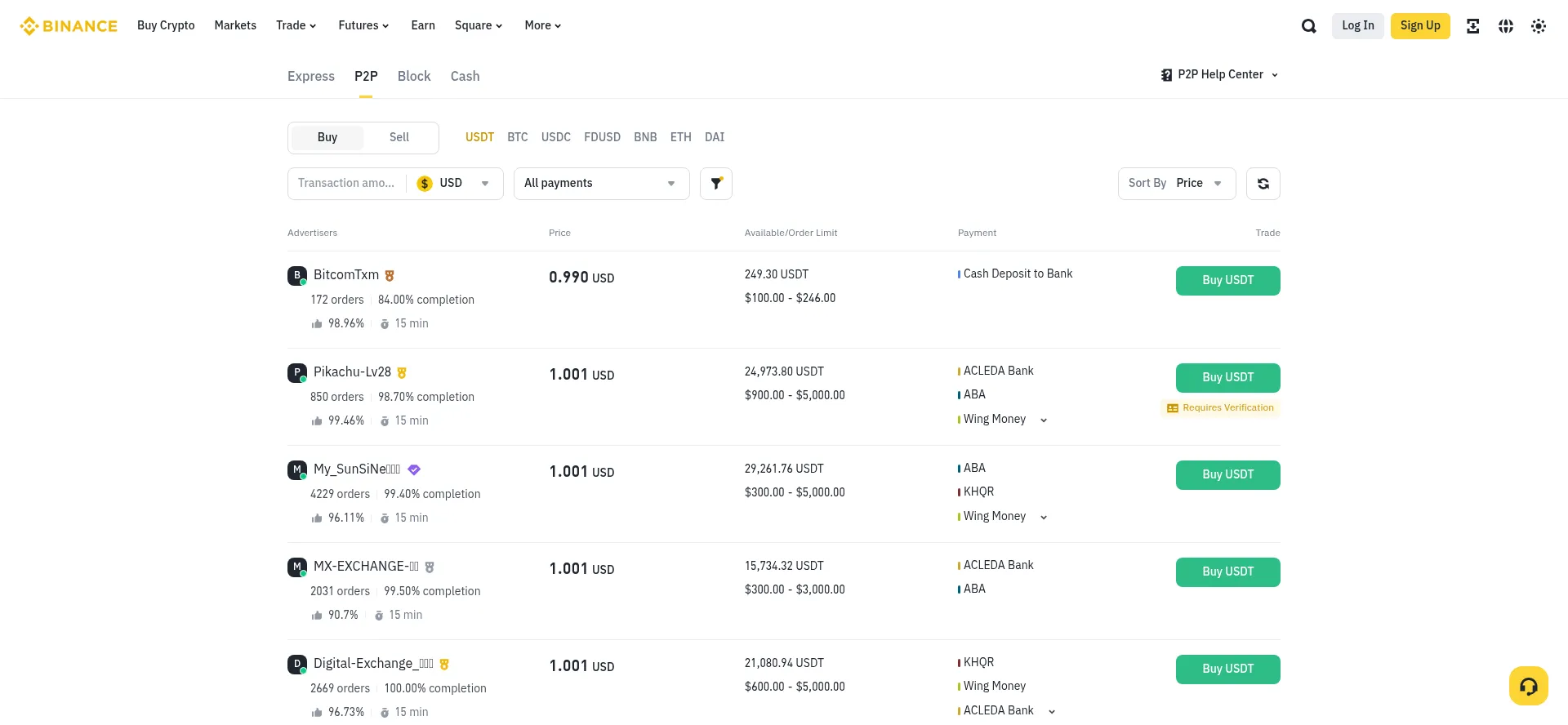
Task: Expand Pikachu-Lv28's payment methods chevron
Action: point(1043,420)
